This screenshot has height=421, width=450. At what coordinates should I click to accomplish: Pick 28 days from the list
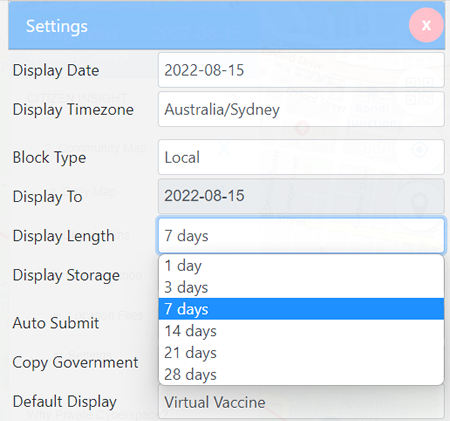click(301, 374)
